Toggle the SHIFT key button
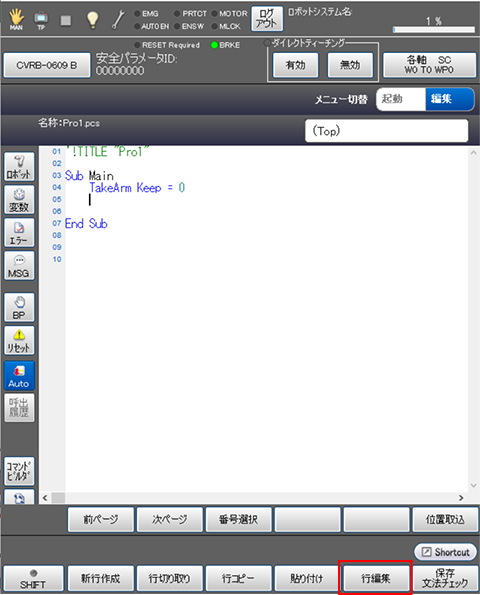Image resolution: width=480 pixels, height=595 pixels. (33, 579)
